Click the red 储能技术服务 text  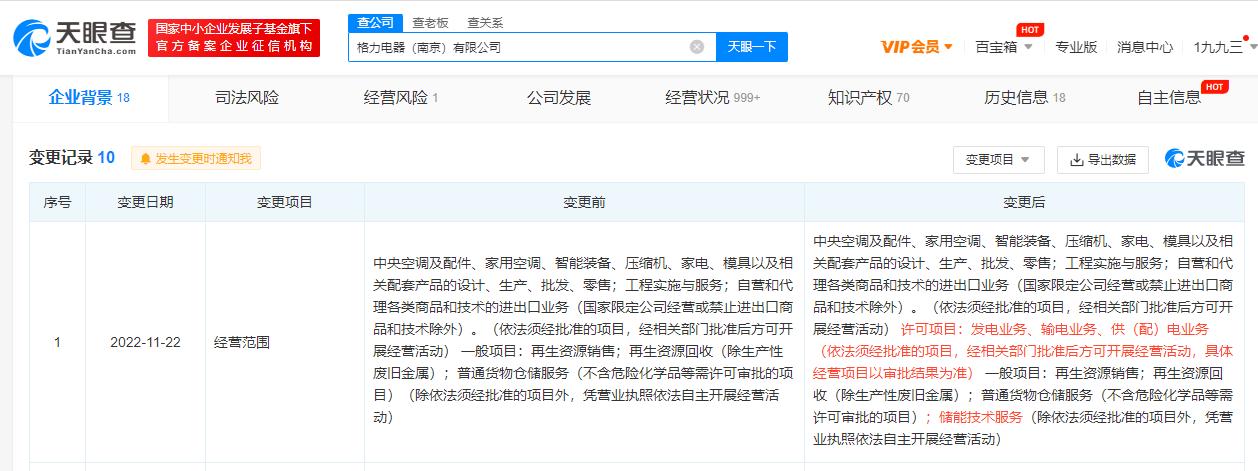click(x=982, y=417)
